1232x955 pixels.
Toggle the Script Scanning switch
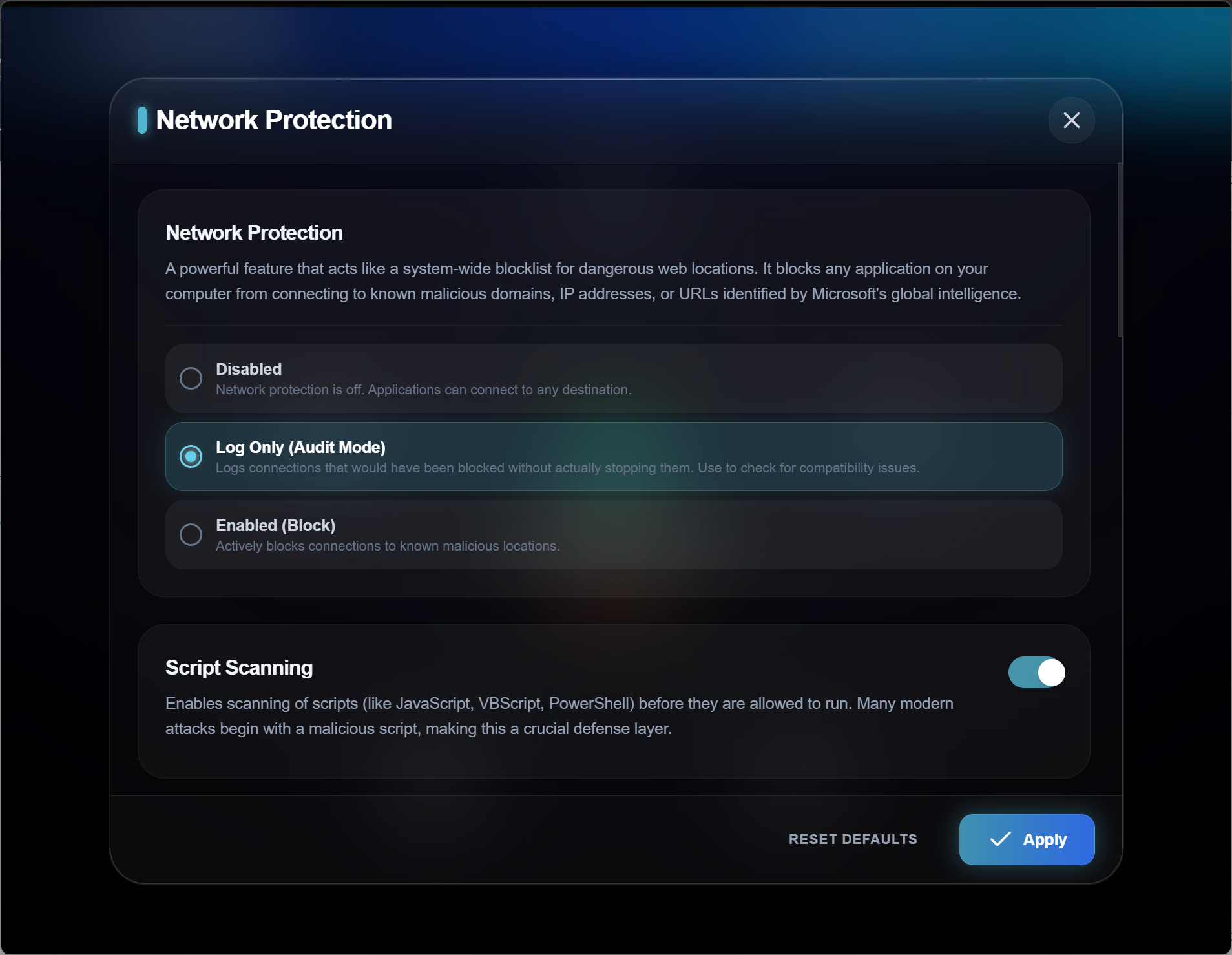pyautogui.click(x=1036, y=673)
